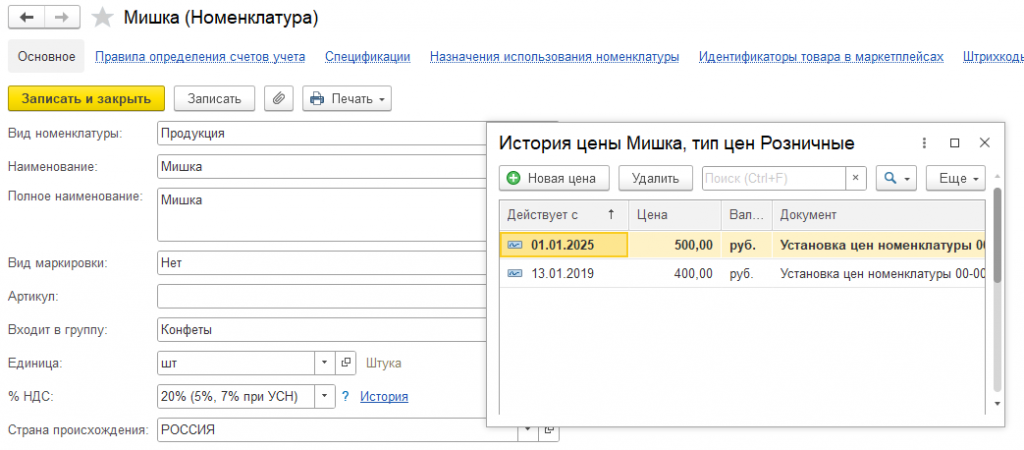The width and height of the screenshot is (1024, 450).
Task: Click the document cell in 13.01.2019 row
Action: click(x=878, y=274)
